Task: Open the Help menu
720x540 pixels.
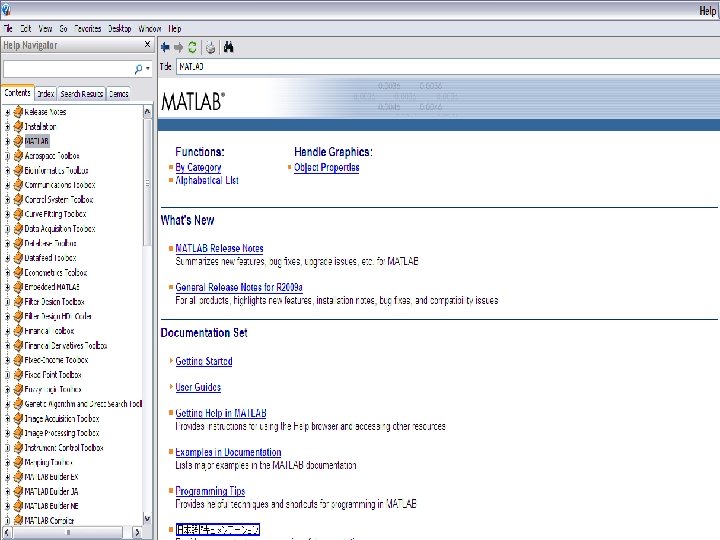Action: pos(174,28)
